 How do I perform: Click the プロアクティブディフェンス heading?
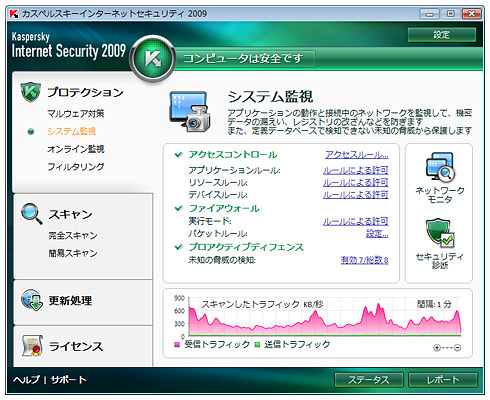click(246, 247)
